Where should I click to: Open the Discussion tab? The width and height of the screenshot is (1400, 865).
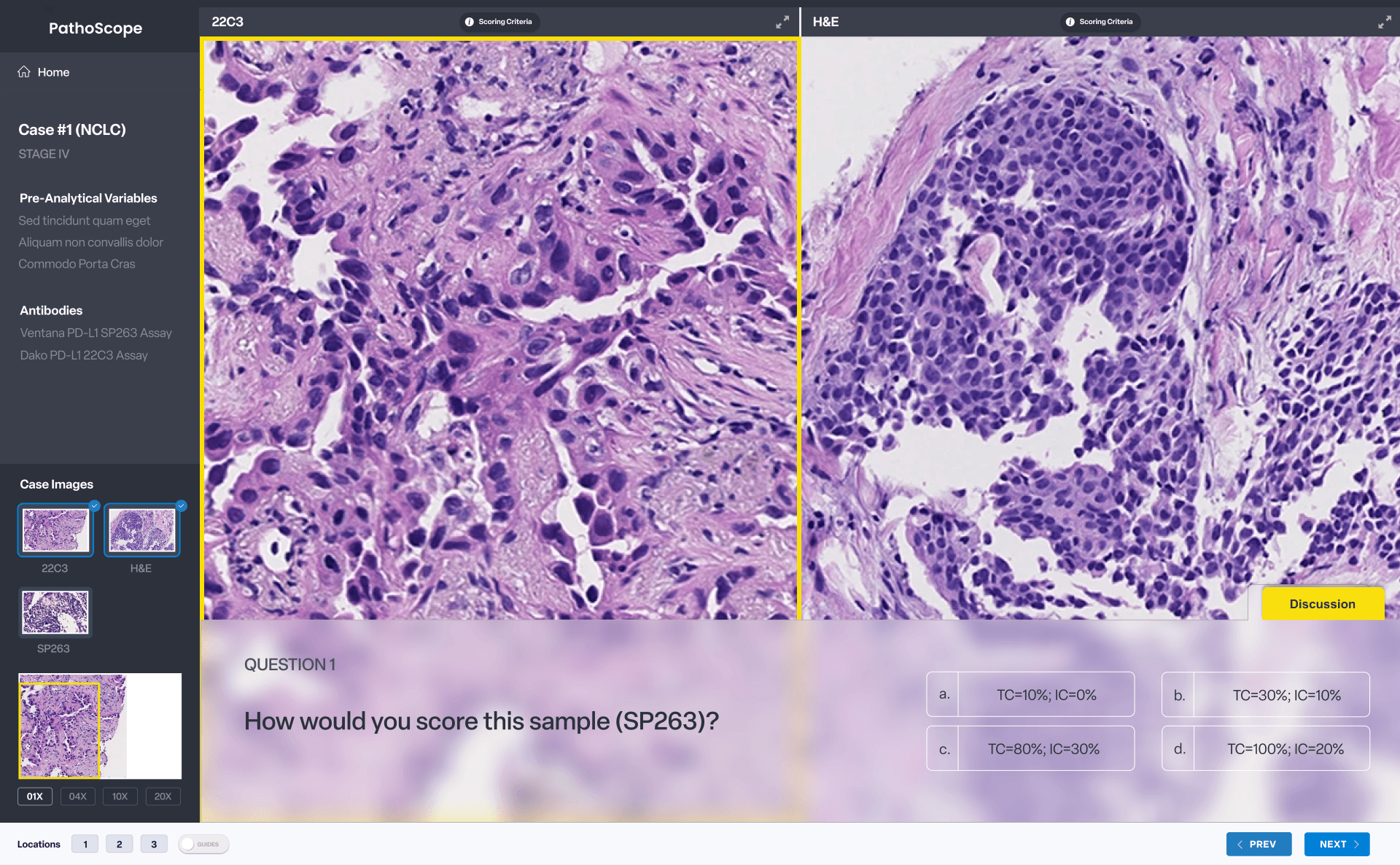point(1322,604)
